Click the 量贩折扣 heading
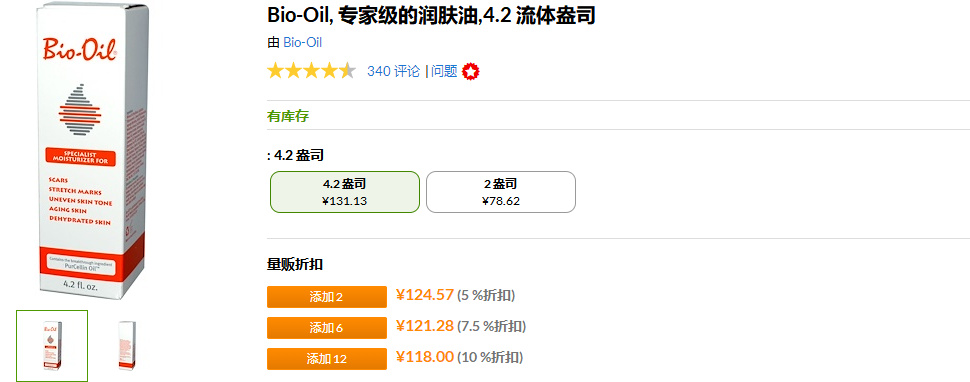Image resolution: width=970 pixels, height=382 pixels. (x=294, y=265)
